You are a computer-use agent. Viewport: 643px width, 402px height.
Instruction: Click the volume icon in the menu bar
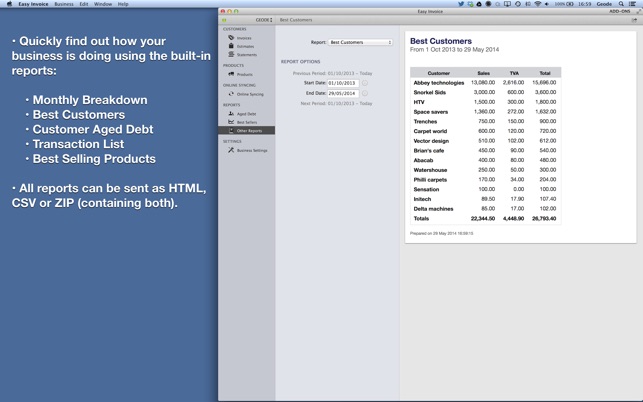(547, 4)
